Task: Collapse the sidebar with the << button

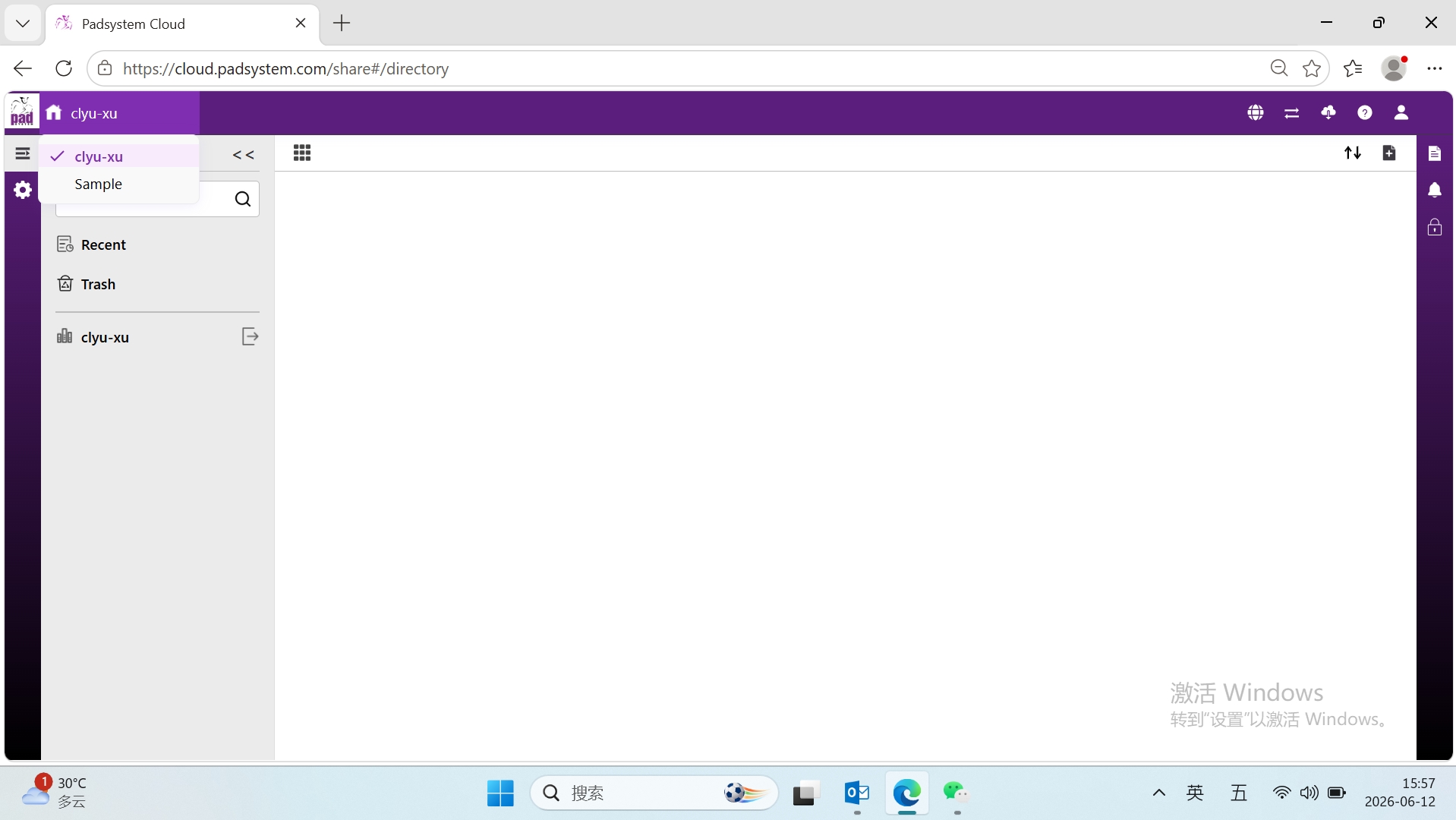Action: point(244,155)
